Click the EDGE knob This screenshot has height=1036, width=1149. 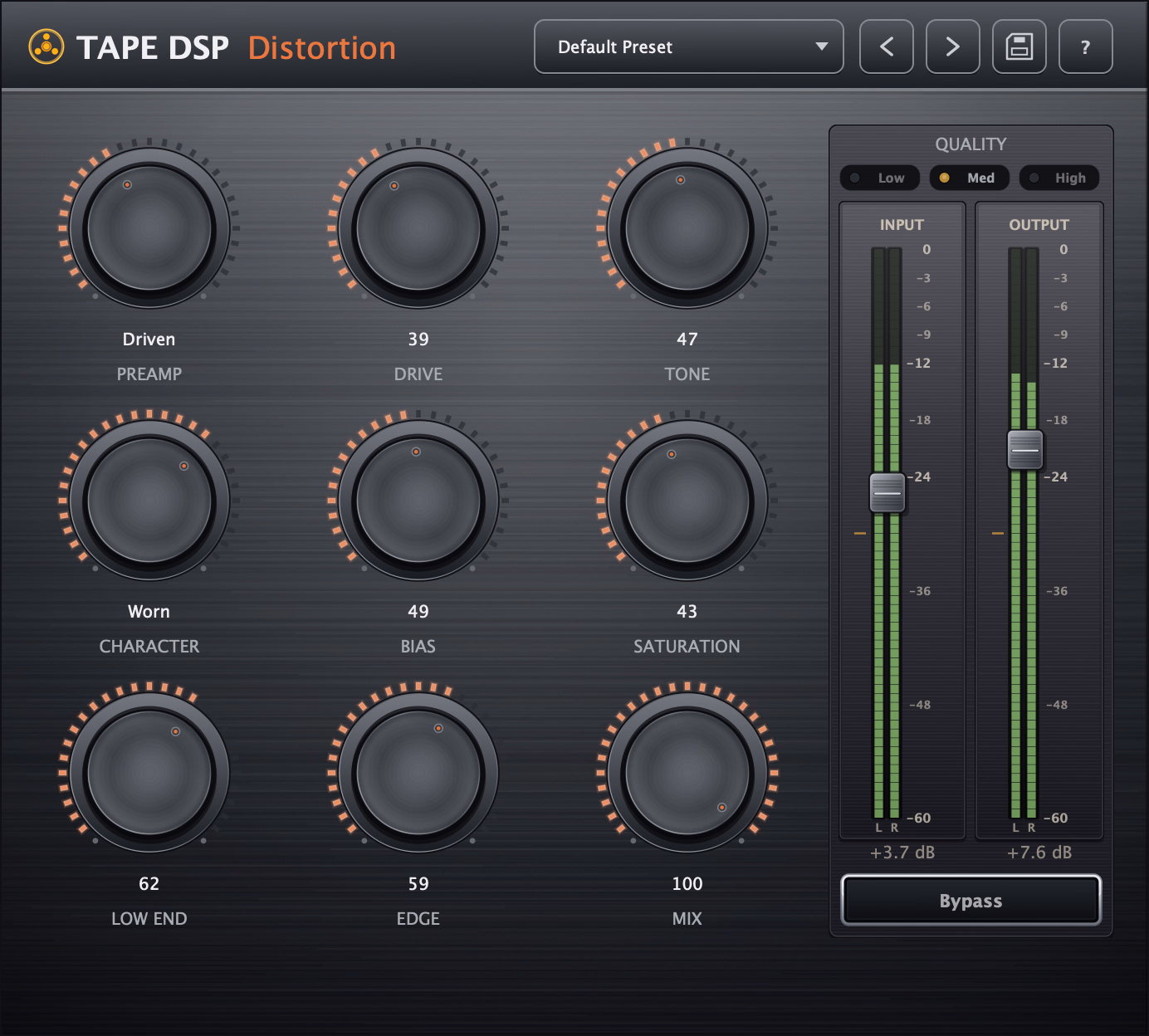point(418,772)
